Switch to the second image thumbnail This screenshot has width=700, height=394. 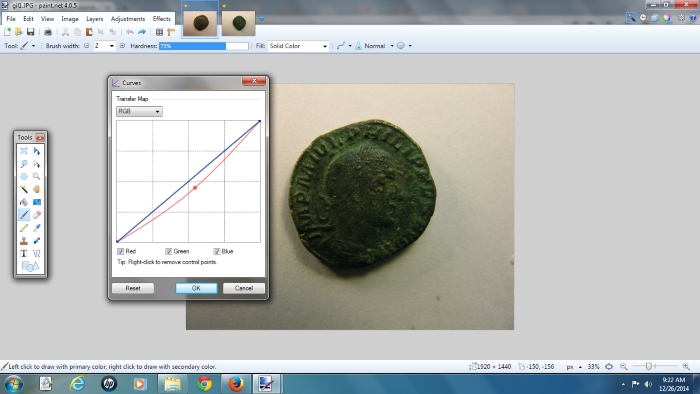(238, 22)
